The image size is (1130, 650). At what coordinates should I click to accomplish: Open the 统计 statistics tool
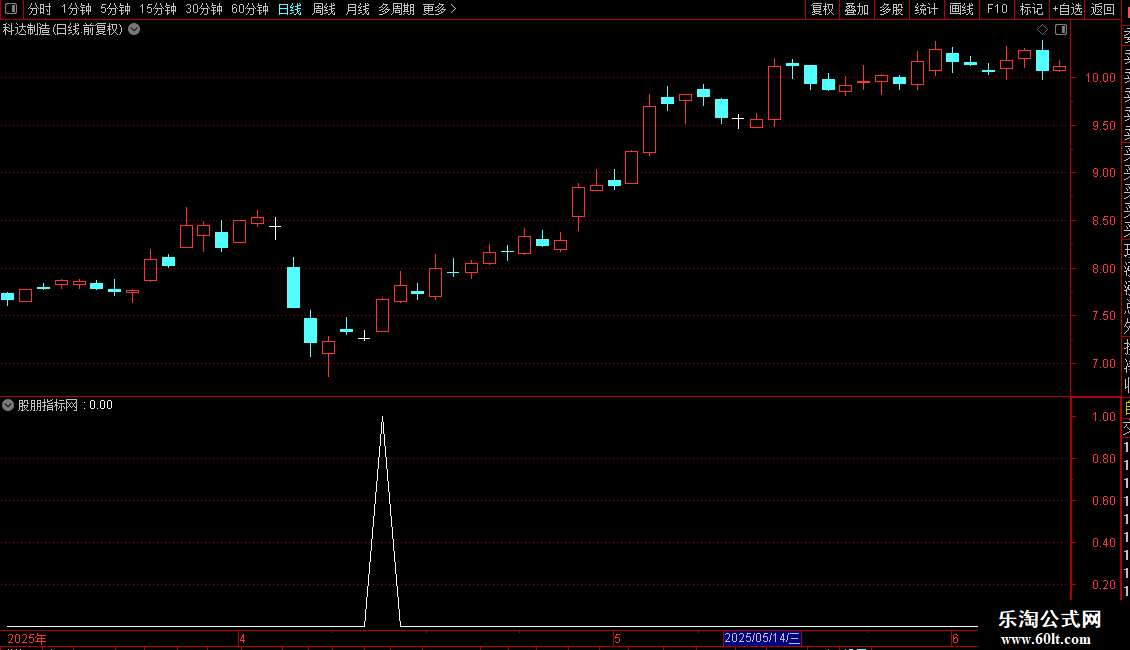click(926, 9)
